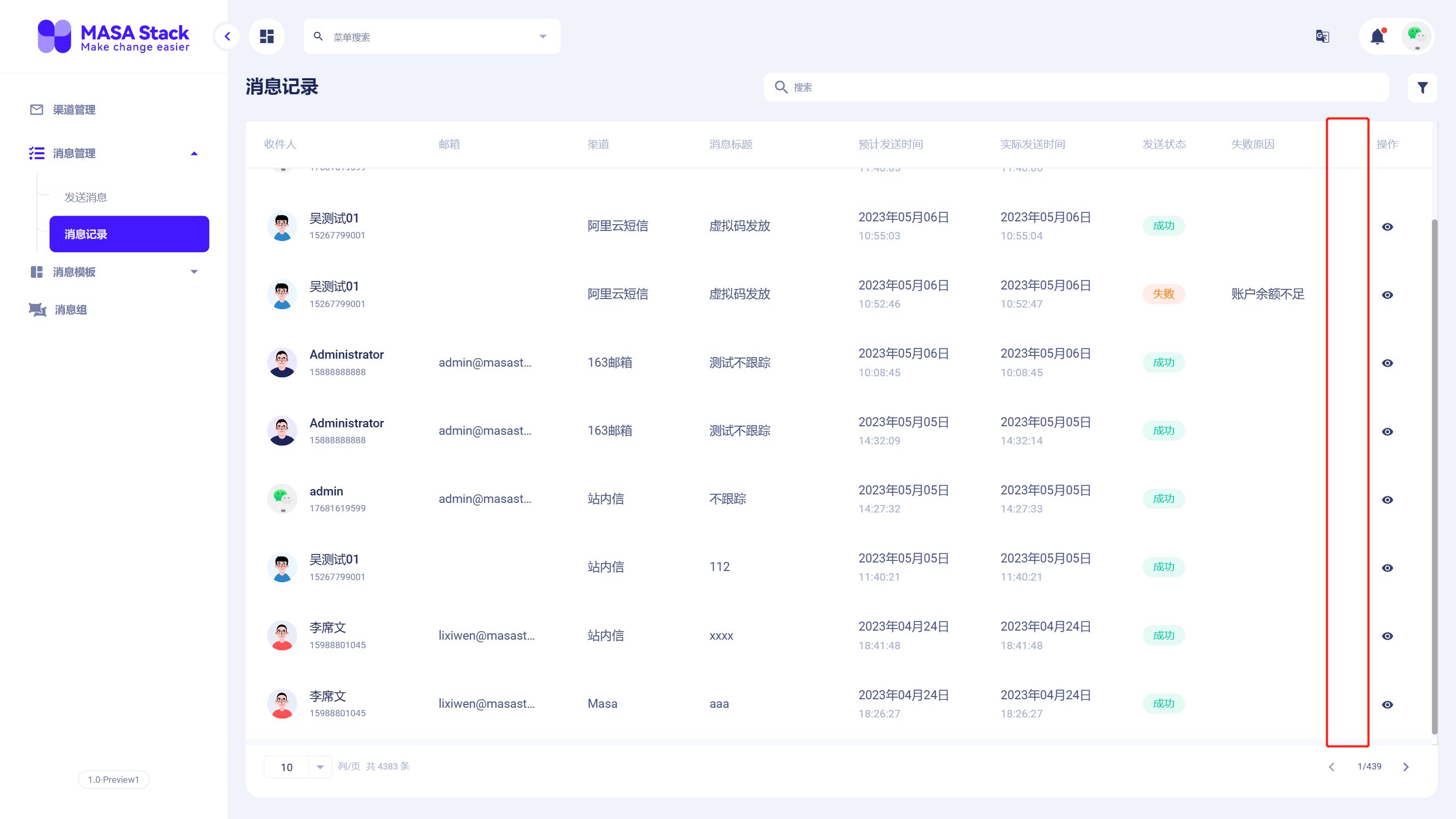Open the eye icon for Administrator's 163邮箱 message
Image resolution: width=1456 pixels, height=819 pixels.
click(1388, 362)
